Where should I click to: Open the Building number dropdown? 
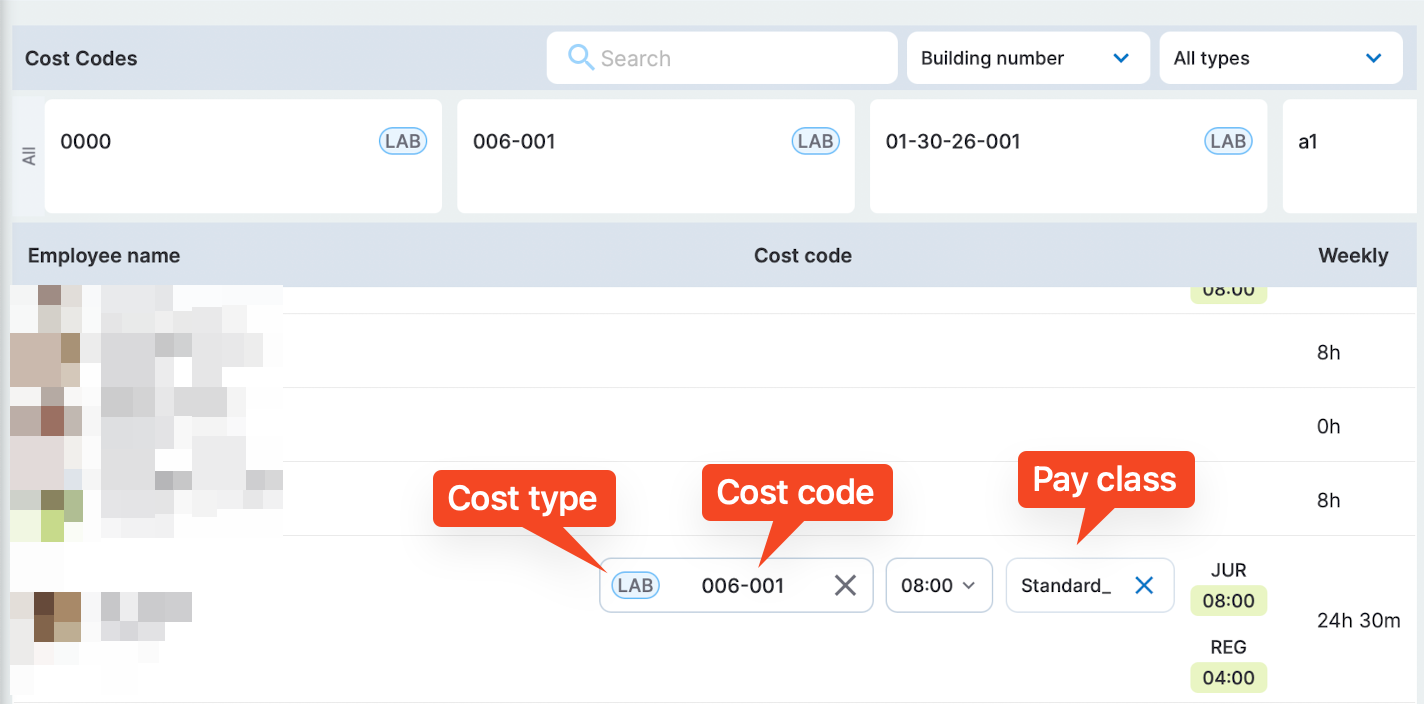click(x=1026, y=58)
